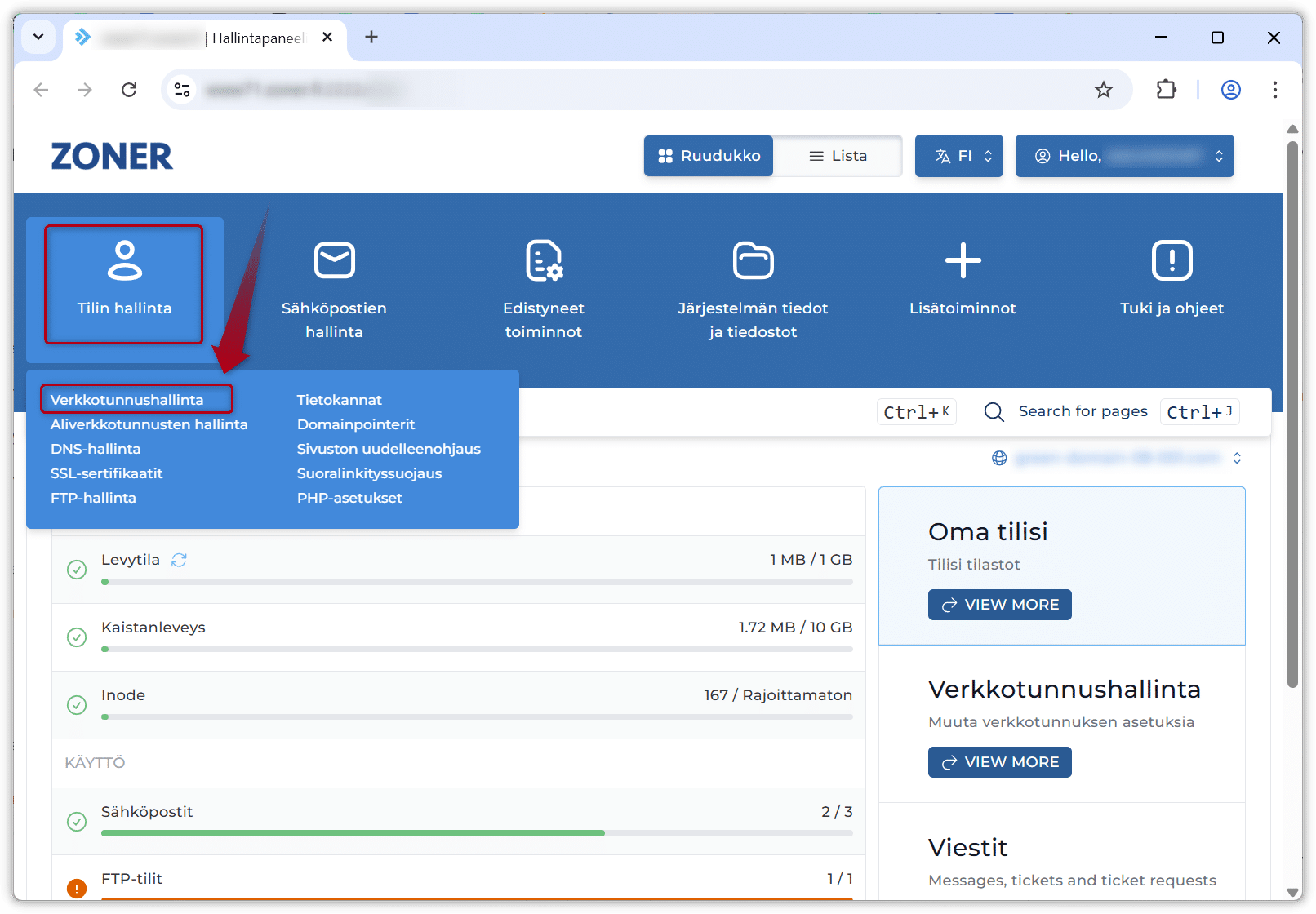Open Järjestelmän tiedot ja tiedostot folder icon
The image size is (1316, 914).
(x=753, y=261)
